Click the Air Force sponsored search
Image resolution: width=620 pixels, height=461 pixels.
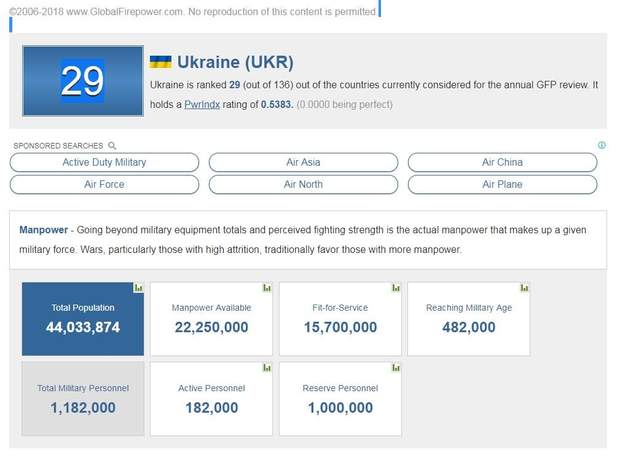tap(104, 184)
